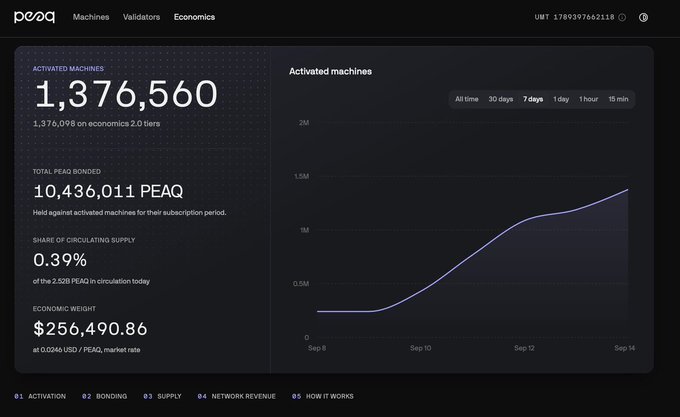Select the 7 days range
The height and width of the screenshot is (417, 680).
[x=533, y=99]
